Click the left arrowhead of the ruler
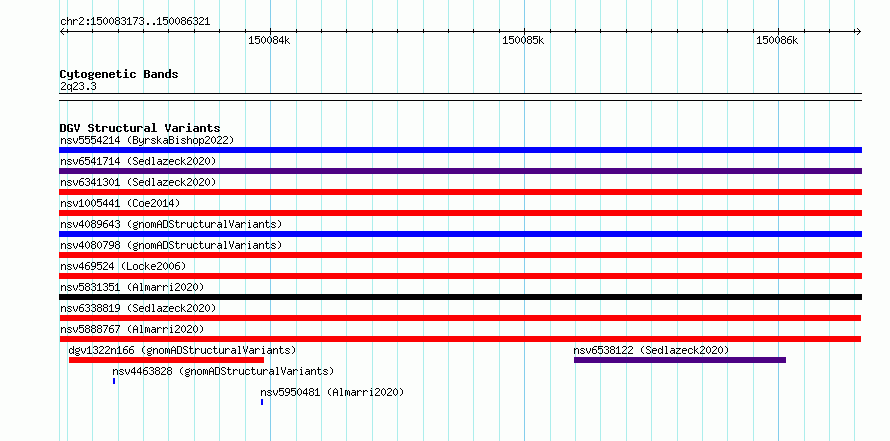This screenshot has height=441, width=890. pos(62,31)
